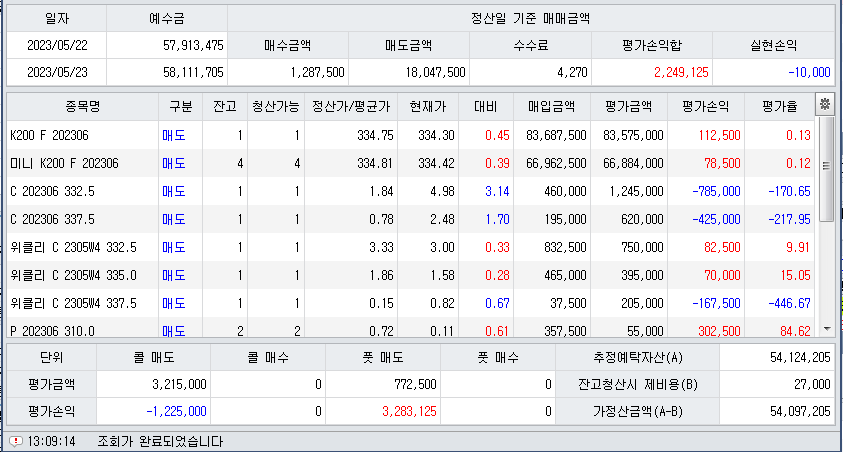Click the 2023/05/22 date cell
The height and width of the screenshot is (452, 843).
[57, 45]
